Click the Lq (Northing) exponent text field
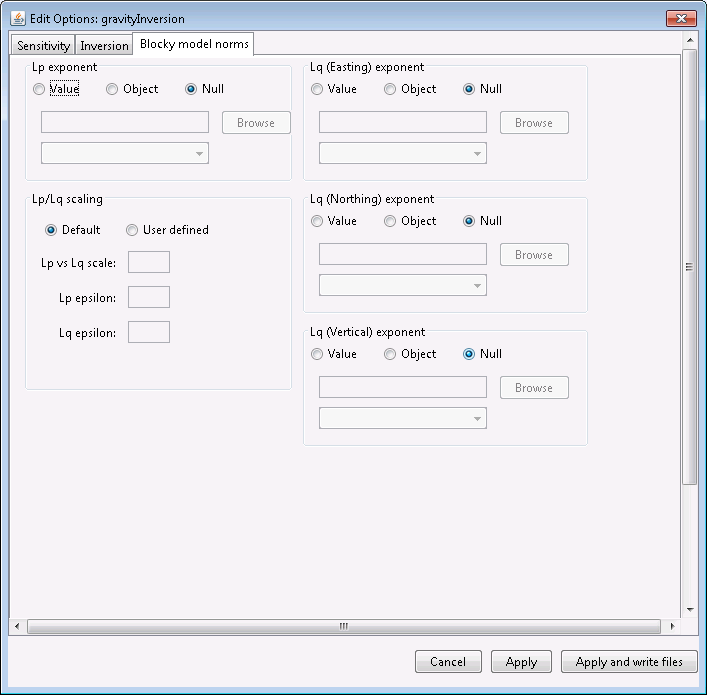This screenshot has height=695, width=707. pyautogui.click(x=403, y=254)
